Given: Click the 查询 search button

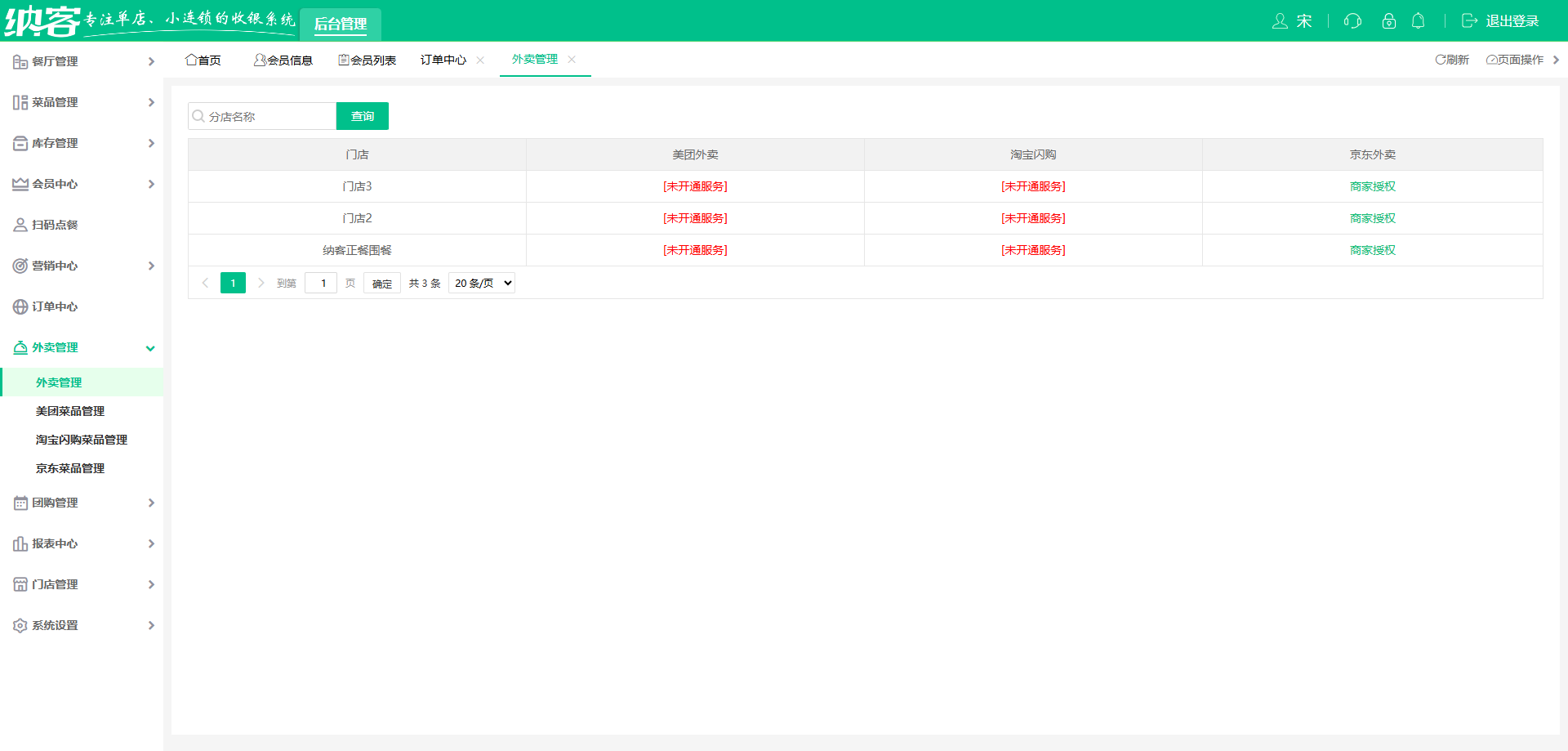Looking at the screenshot, I should point(363,116).
